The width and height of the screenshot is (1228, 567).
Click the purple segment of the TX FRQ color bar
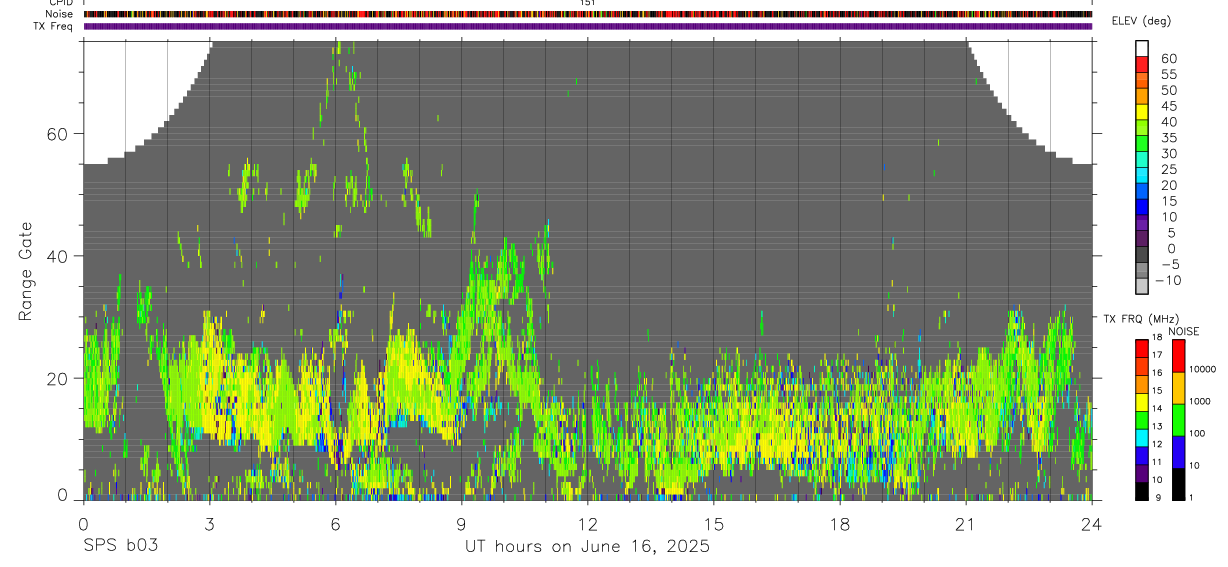pyautogui.click(x=1141, y=473)
